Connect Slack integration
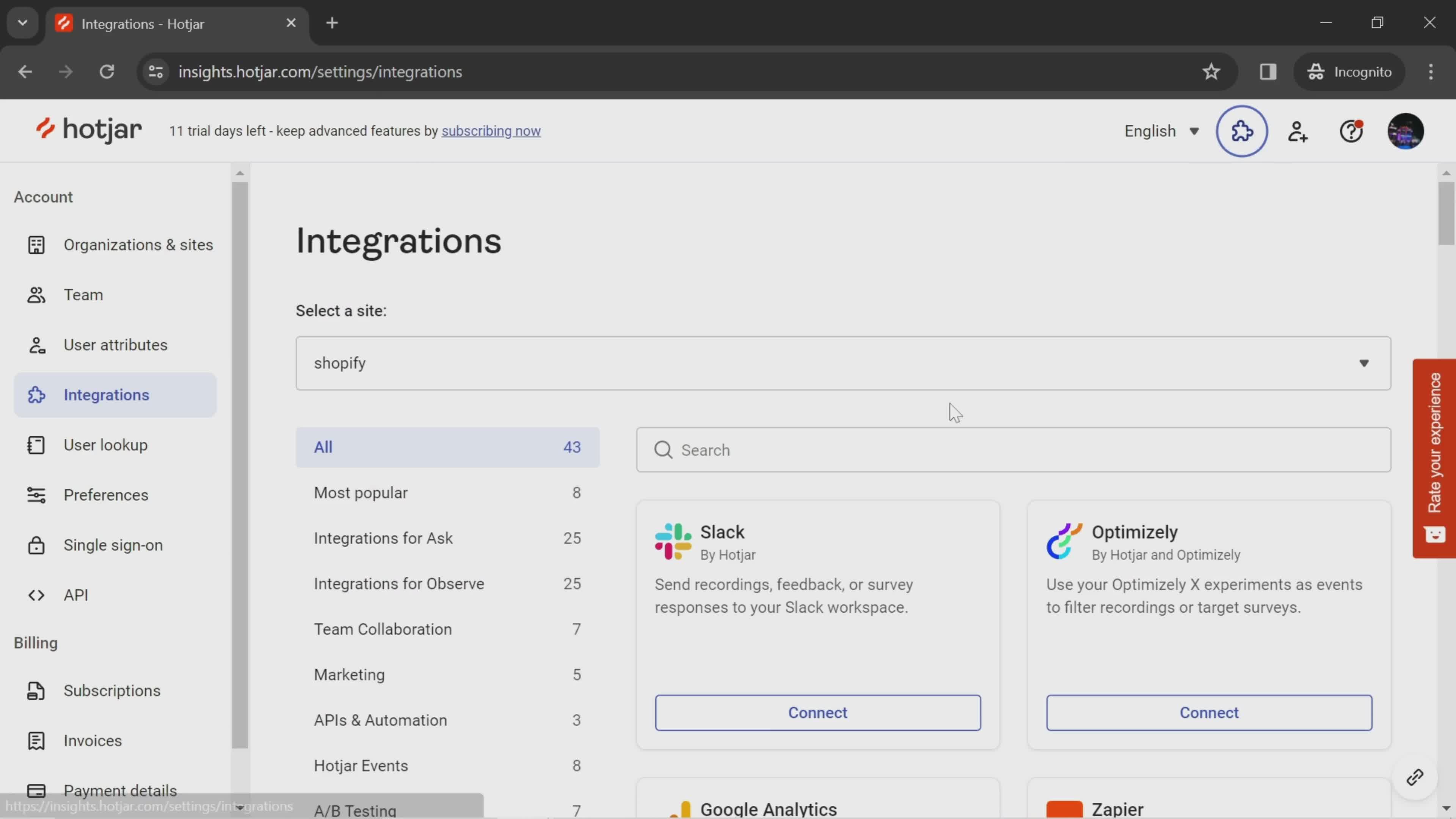 tap(818, 712)
